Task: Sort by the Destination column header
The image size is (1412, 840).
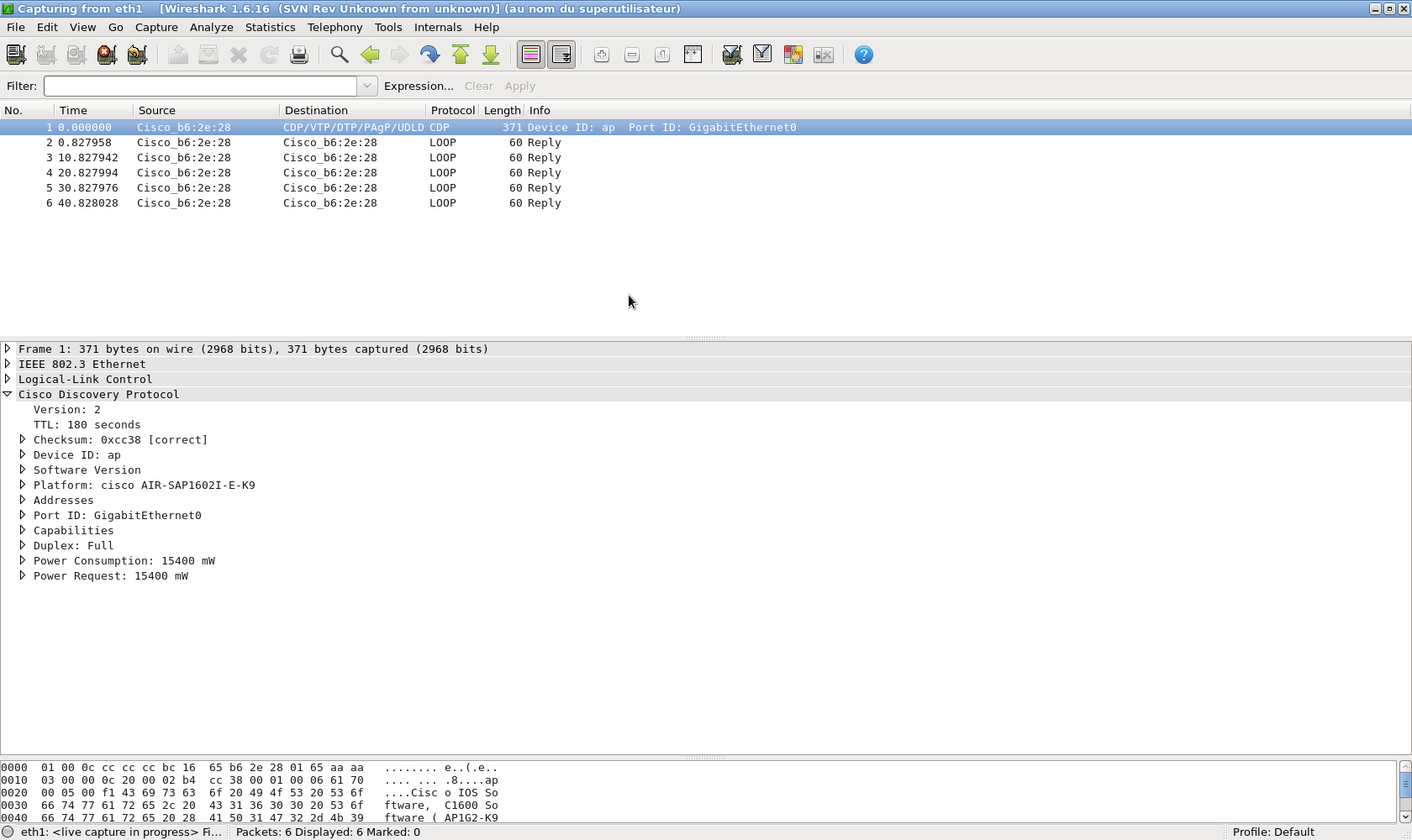Action: (353, 110)
